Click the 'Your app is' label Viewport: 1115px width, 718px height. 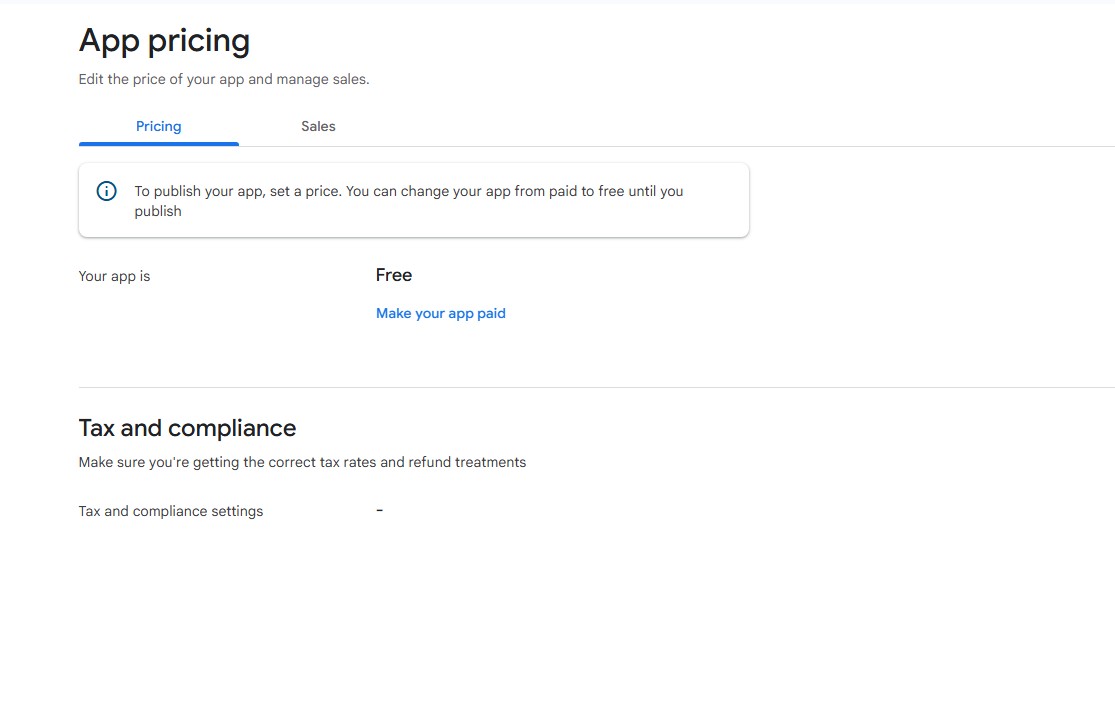(114, 276)
